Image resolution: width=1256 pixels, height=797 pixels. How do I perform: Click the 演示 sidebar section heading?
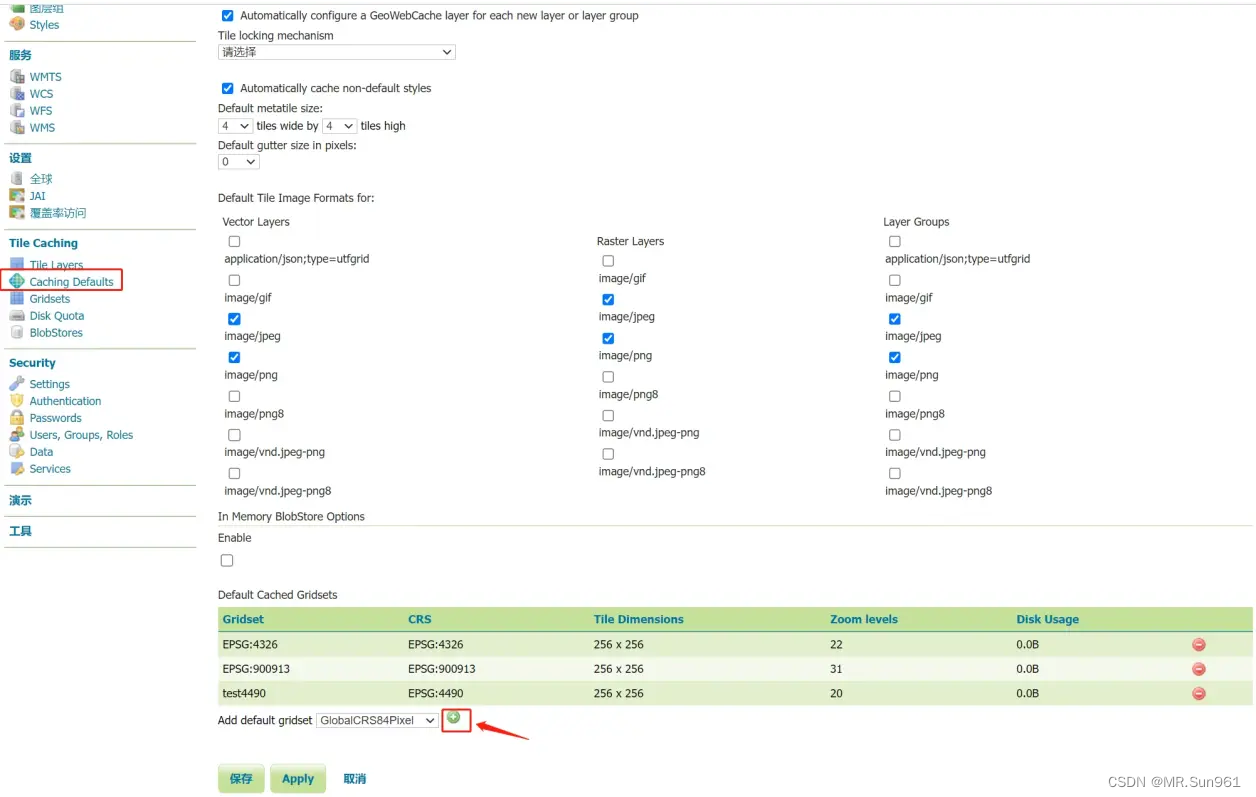pos(20,500)
